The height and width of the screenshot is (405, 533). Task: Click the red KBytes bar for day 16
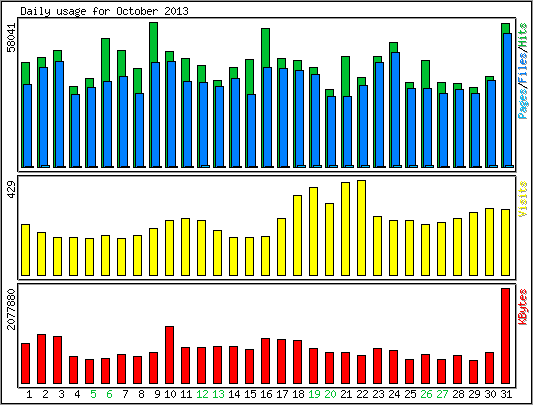pos(265,361)
